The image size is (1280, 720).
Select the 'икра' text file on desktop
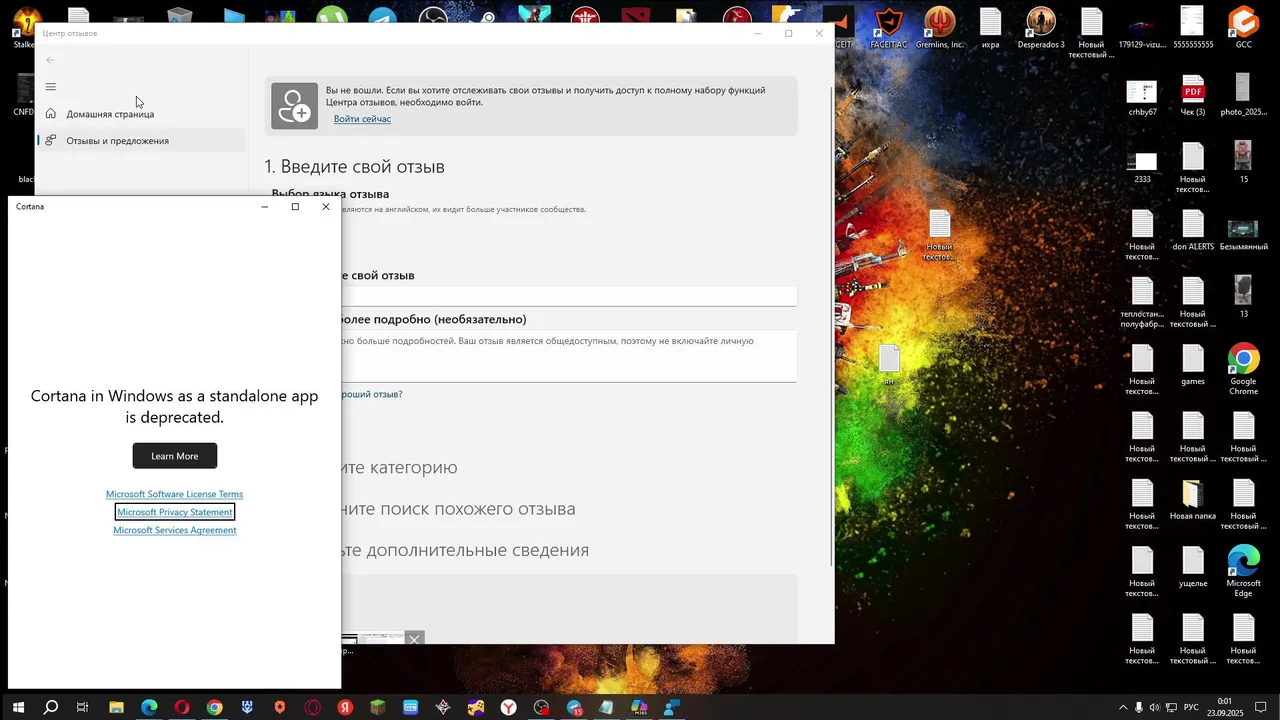click(990, 27)
